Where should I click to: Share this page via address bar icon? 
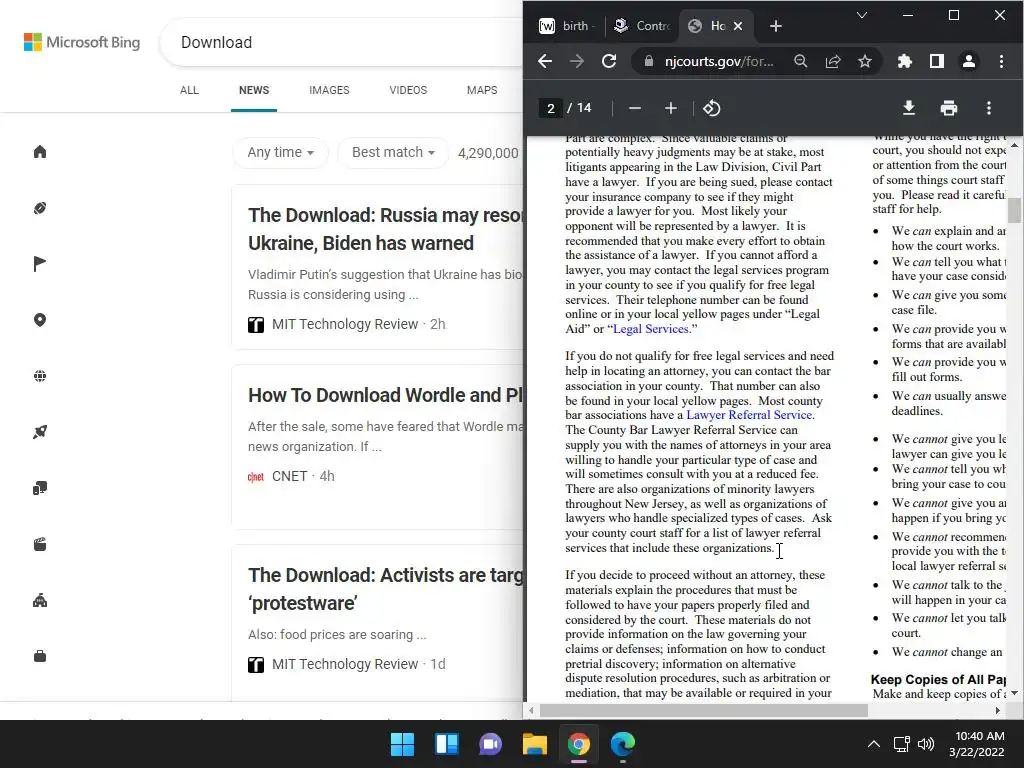[x=833, y=61]
